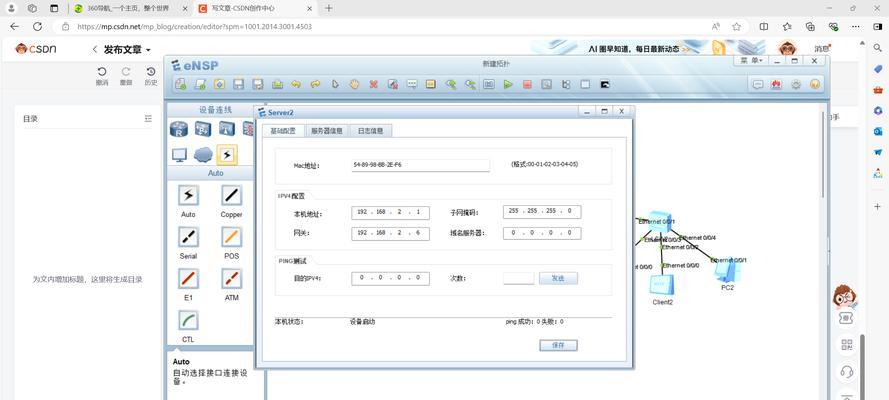This screenshot has height=400, width=889.
Task: Click the Edge sidebar search icon
Action: (x=878, y=49)
